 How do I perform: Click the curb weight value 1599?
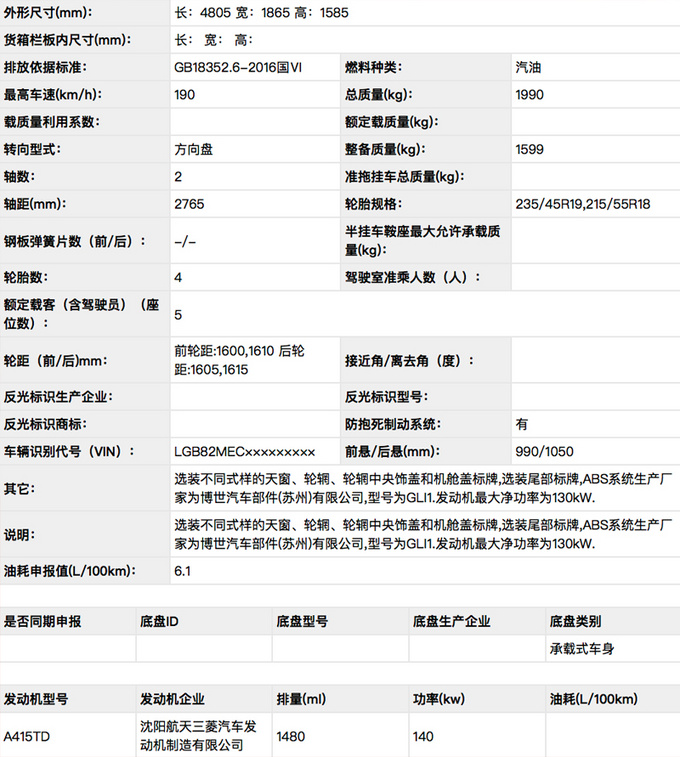[529, 149]
